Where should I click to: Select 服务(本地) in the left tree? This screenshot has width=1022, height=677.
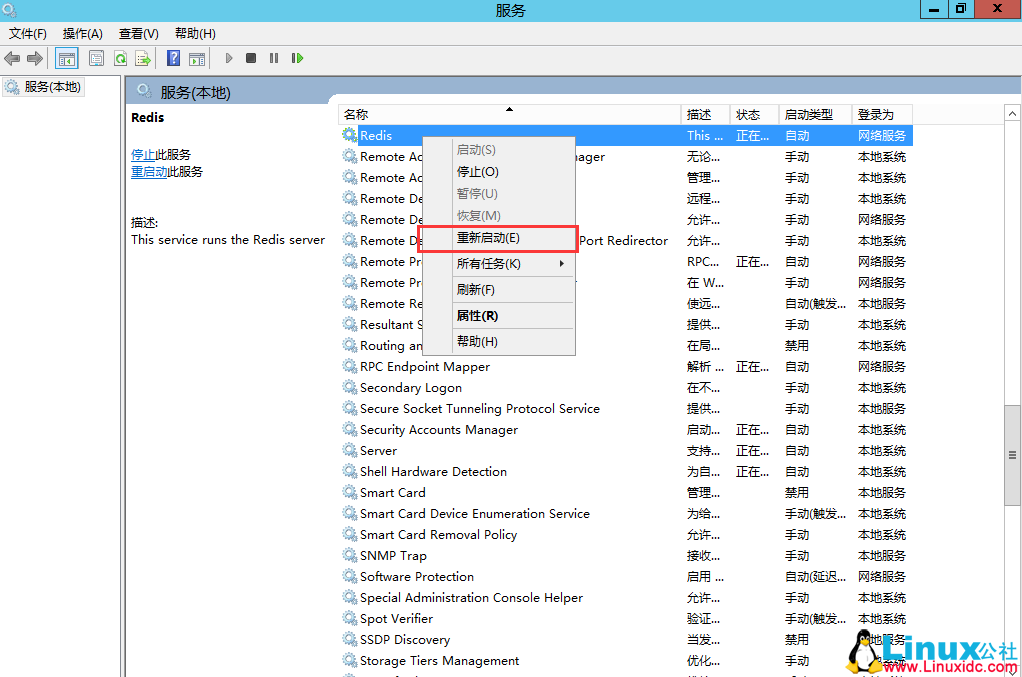coord(52,87)
